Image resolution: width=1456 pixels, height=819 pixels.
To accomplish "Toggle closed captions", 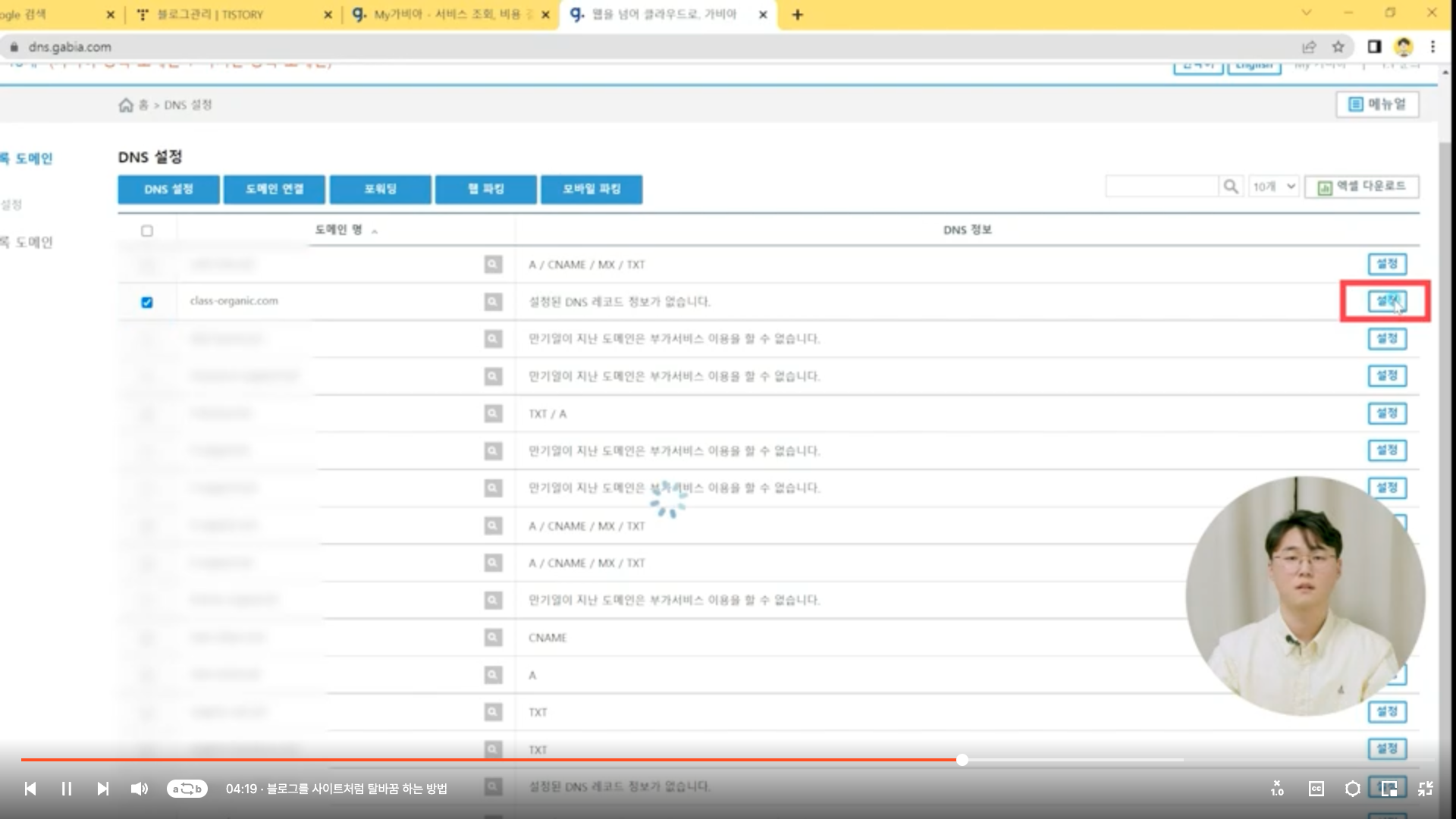I will pyautogui.click(x=1316, y=789).
